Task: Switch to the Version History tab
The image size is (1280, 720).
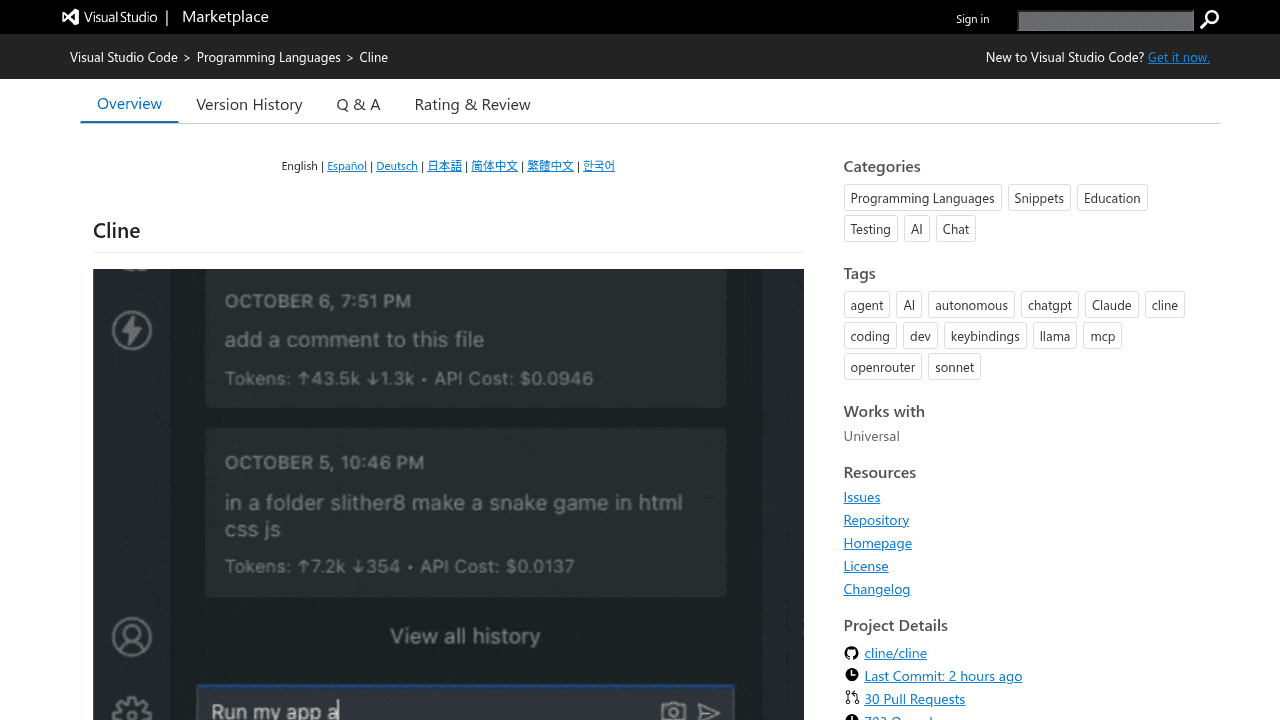Action: pos(249,104)
